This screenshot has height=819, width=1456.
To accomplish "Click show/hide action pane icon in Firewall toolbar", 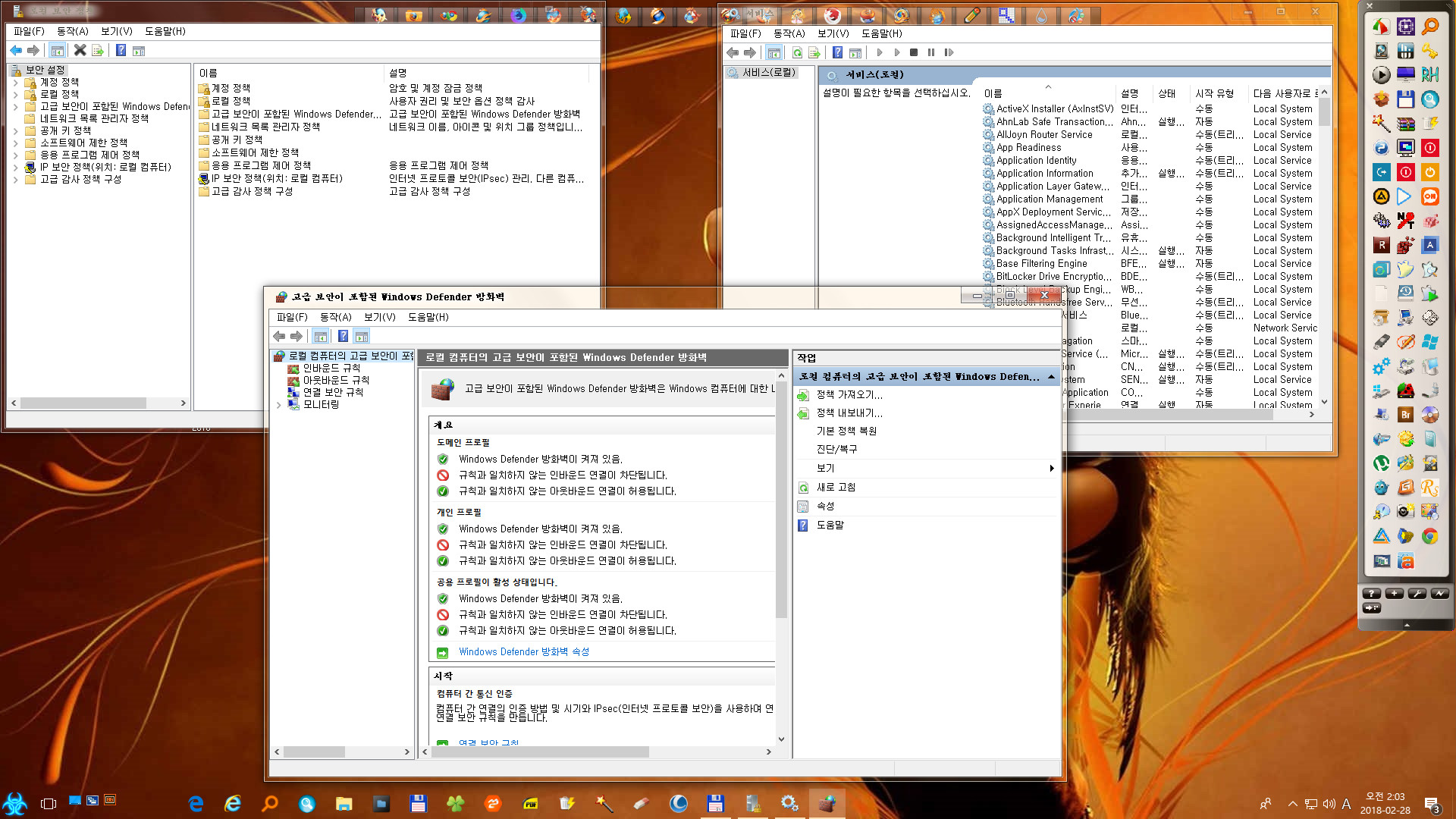I will 362,336.
